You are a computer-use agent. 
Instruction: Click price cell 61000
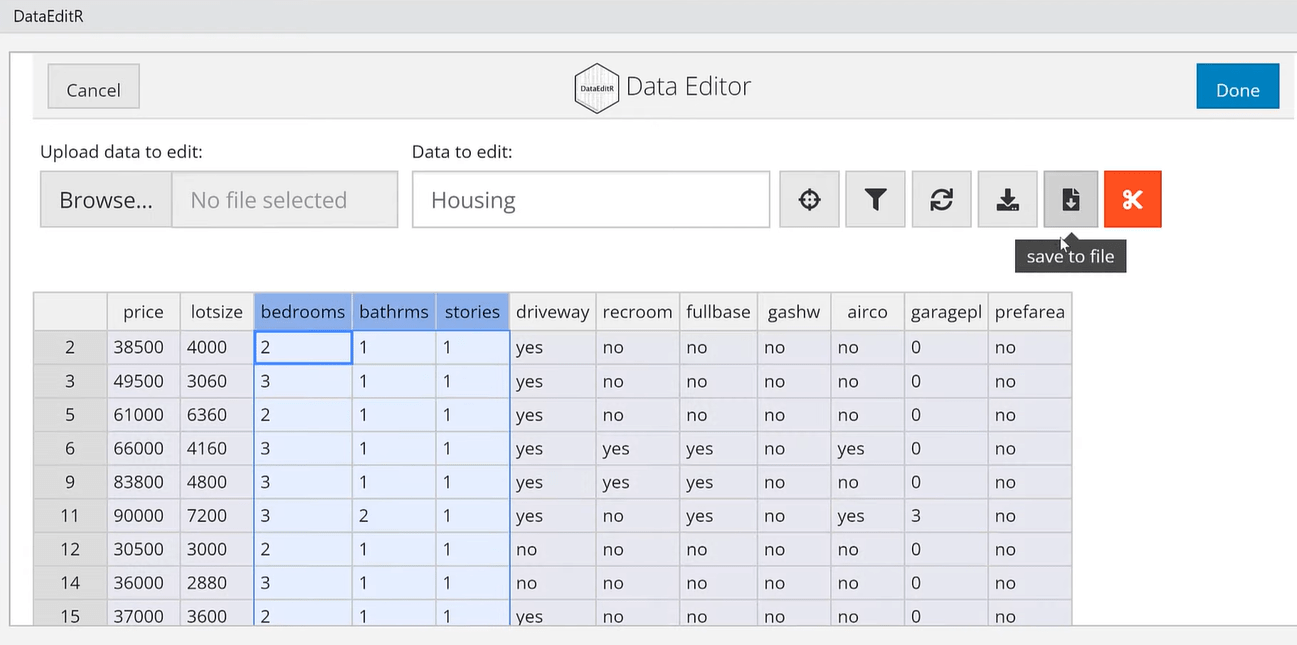(143, 415)
